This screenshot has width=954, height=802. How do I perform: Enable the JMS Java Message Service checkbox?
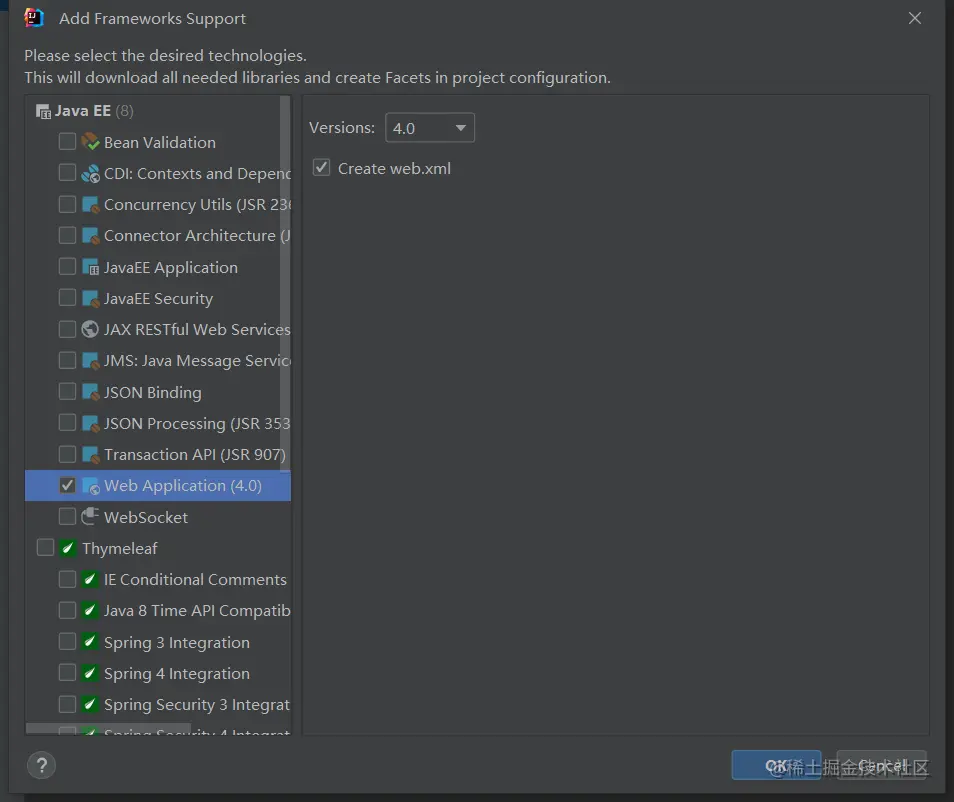[67, 360]
